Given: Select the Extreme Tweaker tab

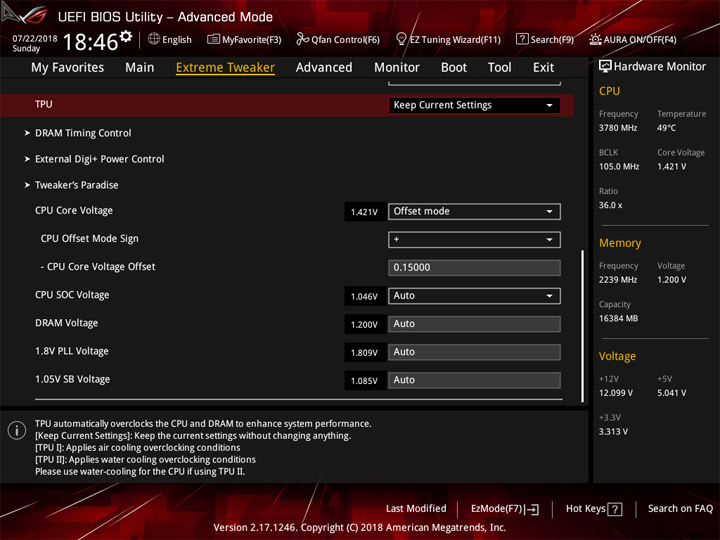Looking at the screenshot, I should [x=225, y=68].
